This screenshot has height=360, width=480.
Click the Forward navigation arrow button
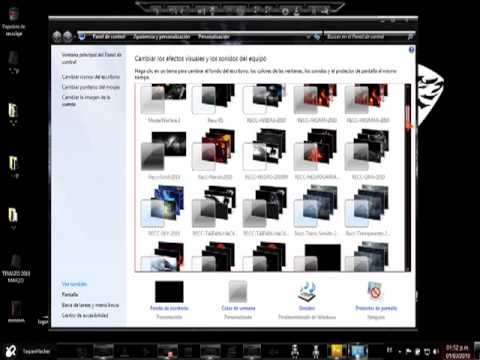pos(68,36)
